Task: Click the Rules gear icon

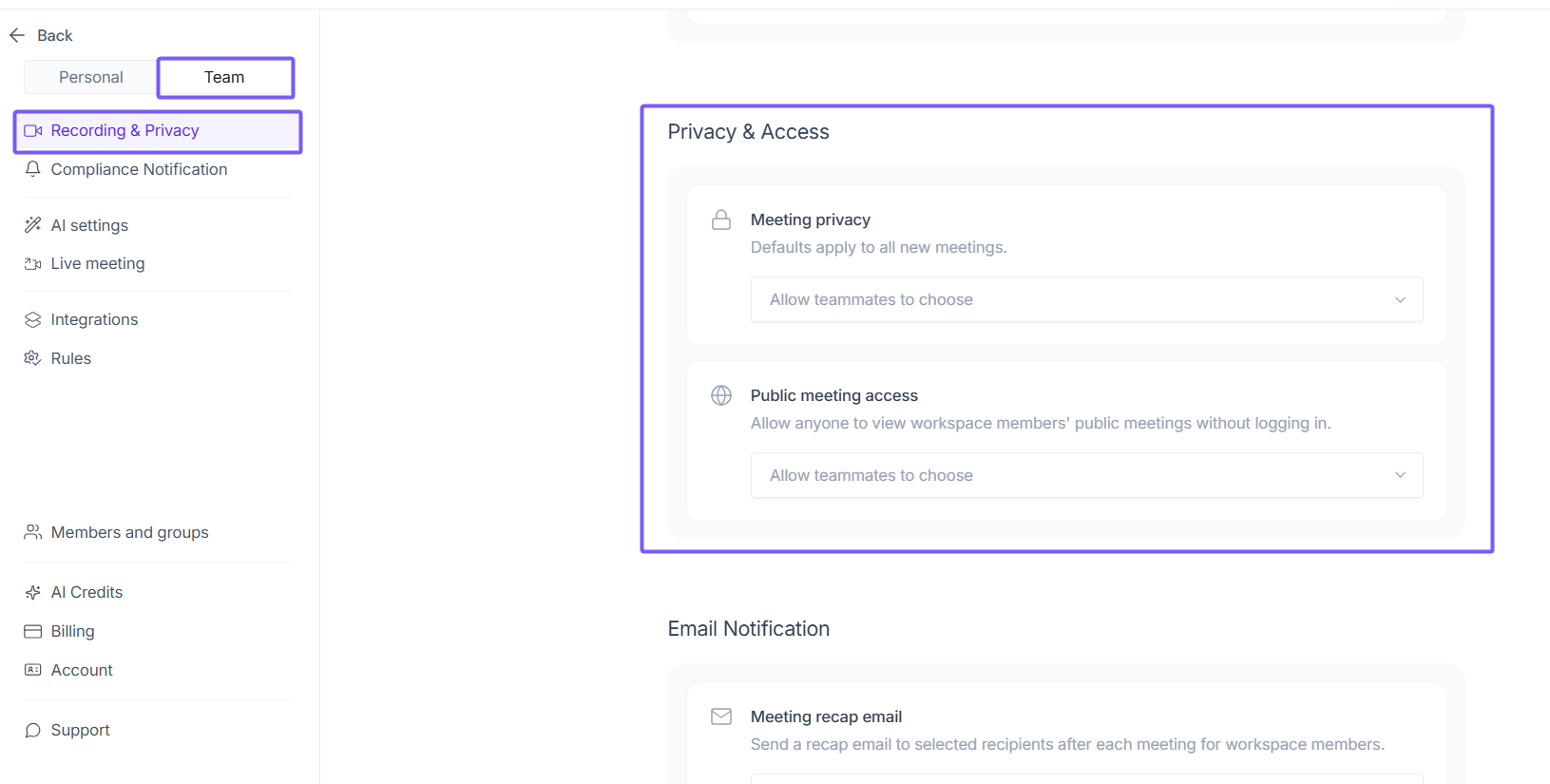Action: click(x=33, y=358)
